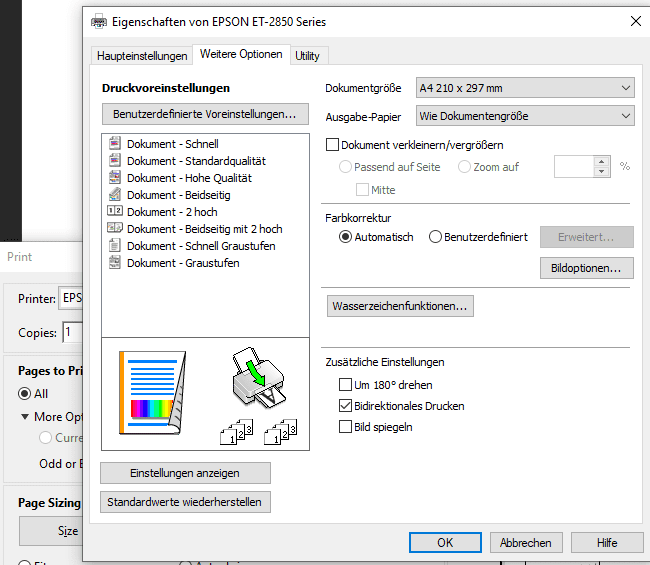
Task: Uncheck Bidirektionales Drucken
Action: (345, 405)
